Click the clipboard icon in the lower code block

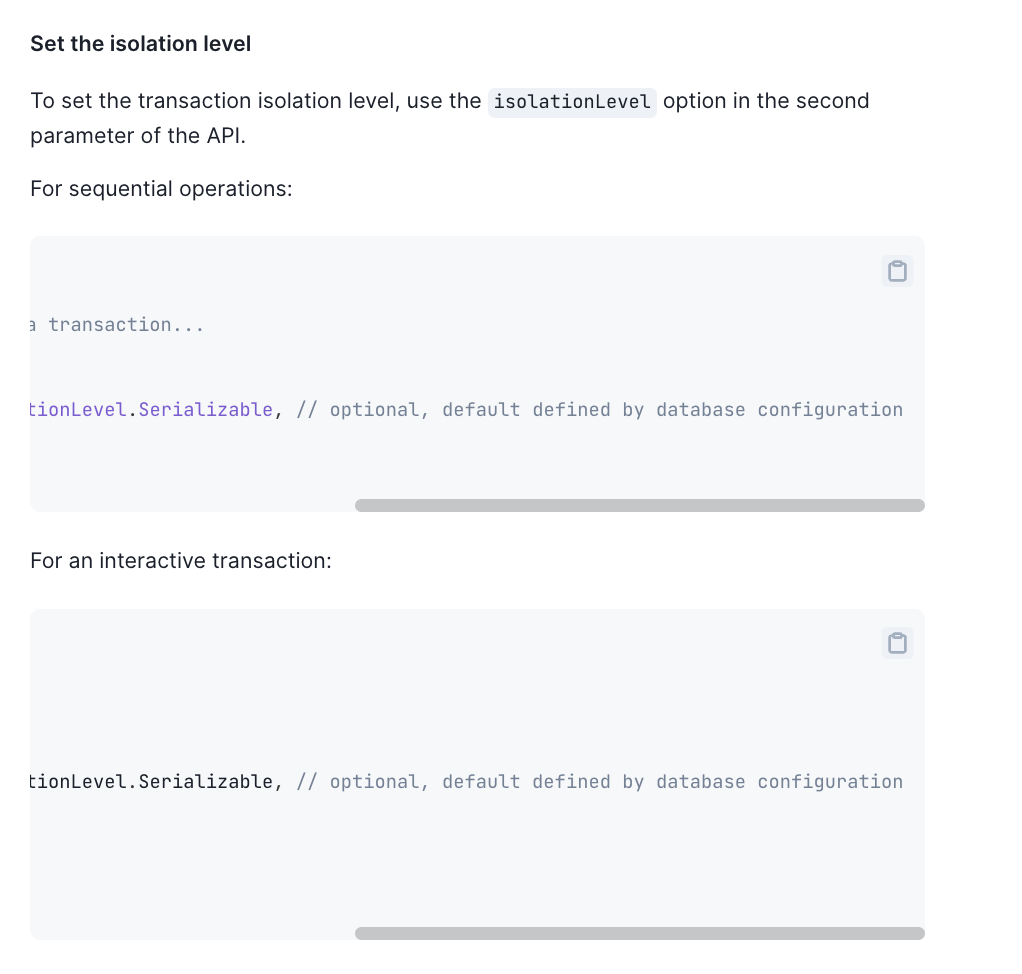point(897,643)
